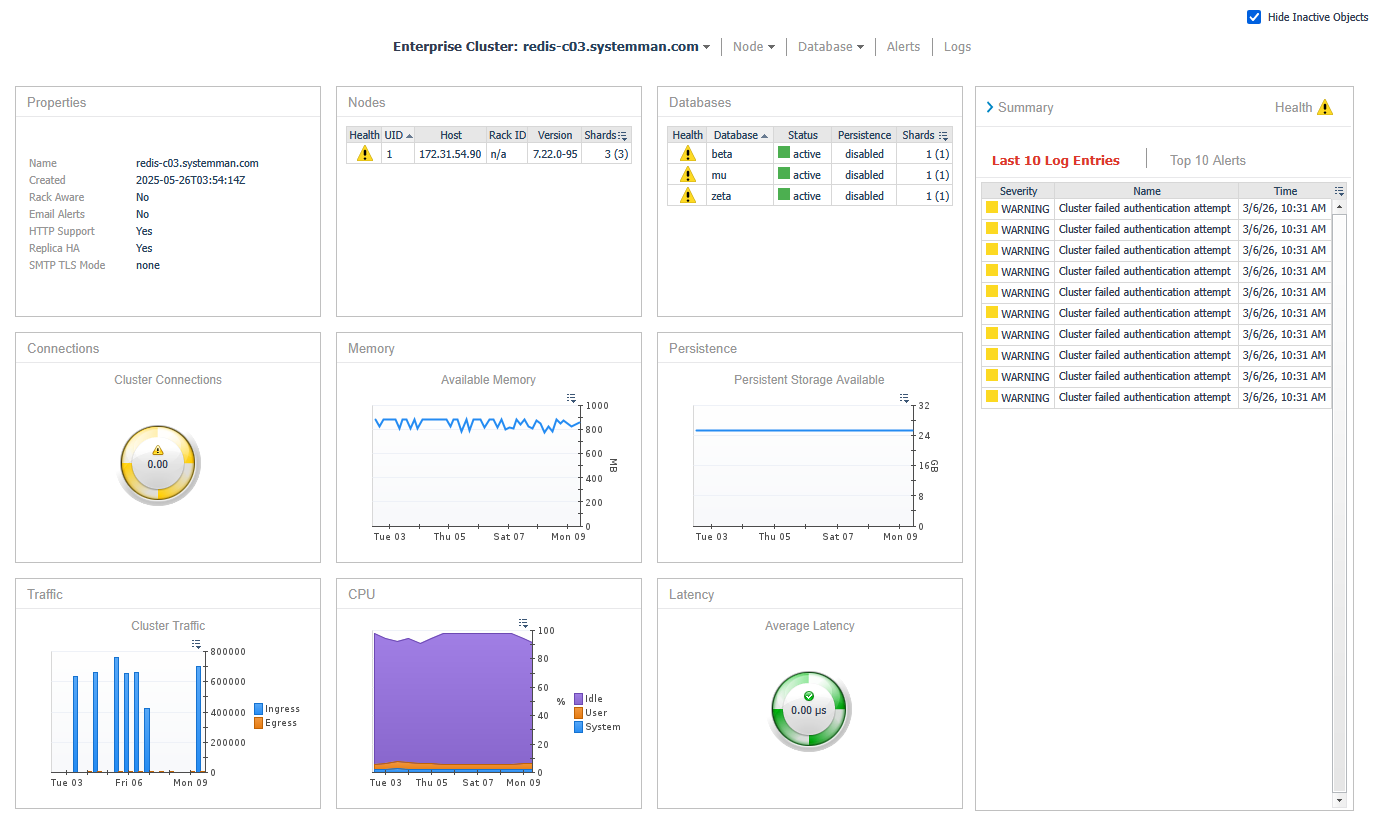Sort log entries by Time column
The image size is (1373, 819).
[1285, 191]
